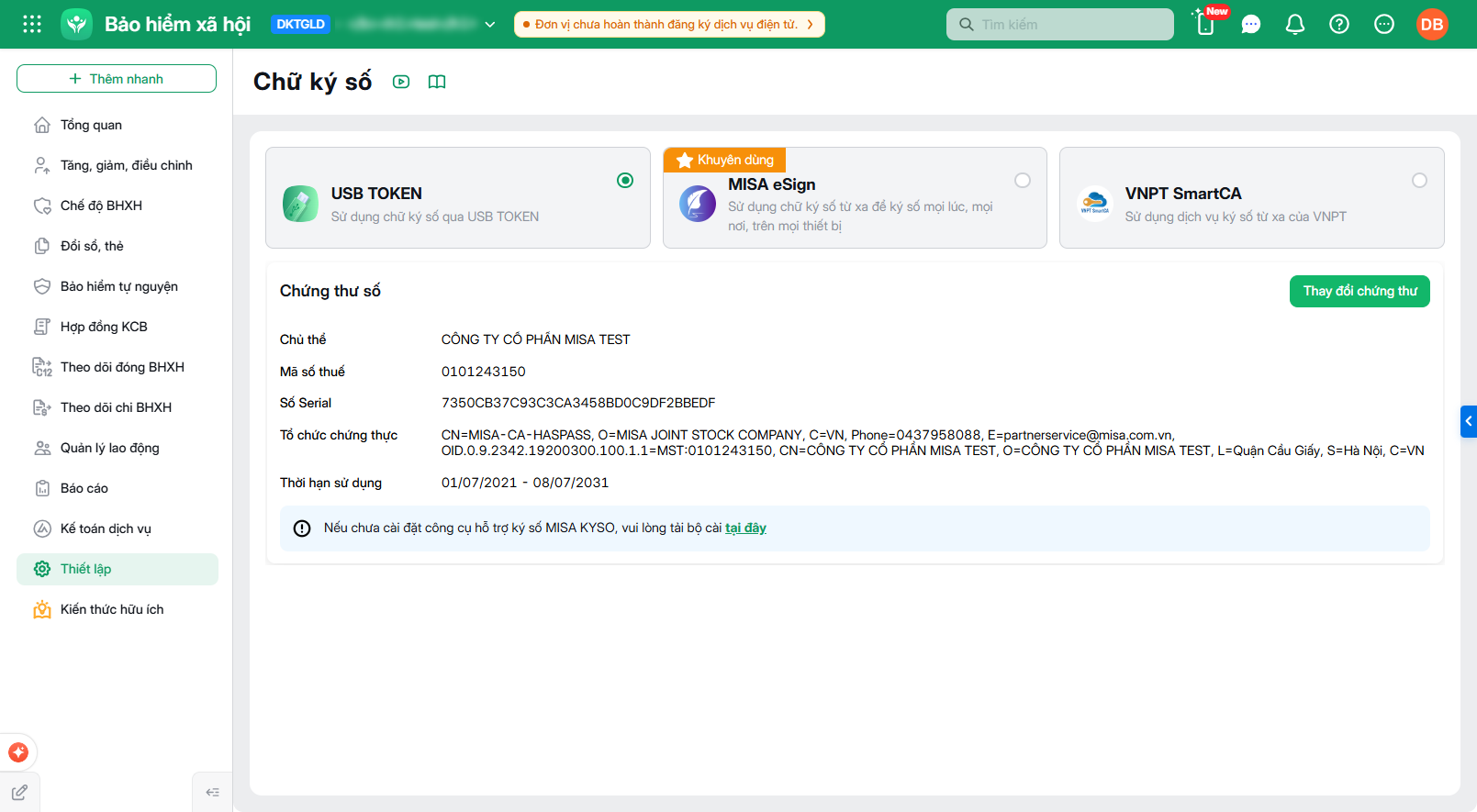Screen dimensions: 1477x812
Task: Open the app grid launcher icon
Action: click(32, 24)
